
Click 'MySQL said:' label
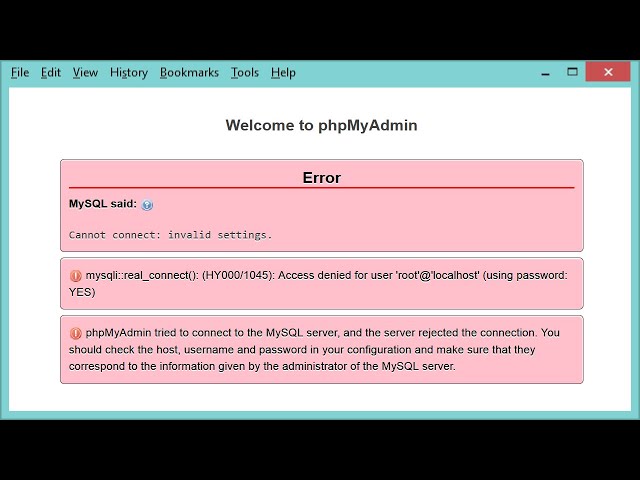(x=103, y=204)
